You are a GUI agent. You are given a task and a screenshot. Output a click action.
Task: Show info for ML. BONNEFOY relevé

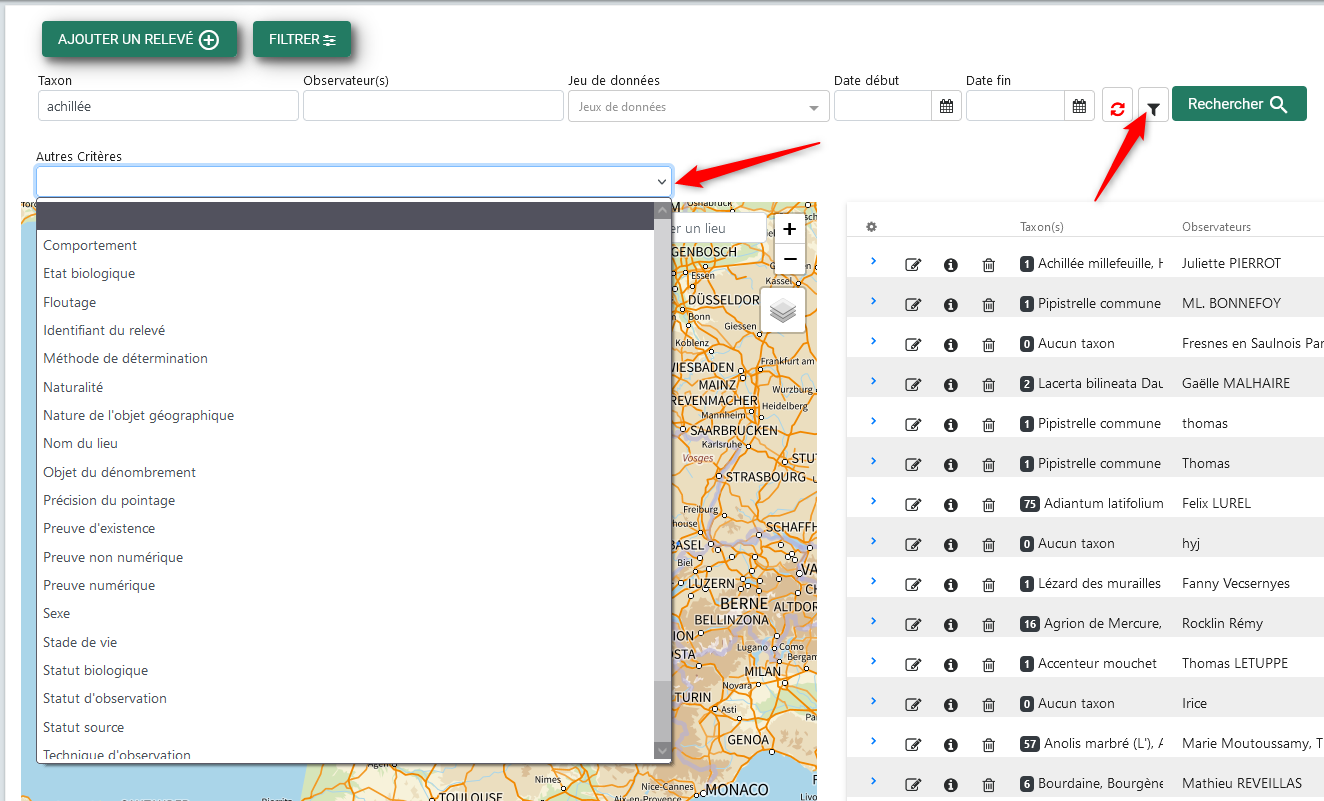click(x=951, y=304)
